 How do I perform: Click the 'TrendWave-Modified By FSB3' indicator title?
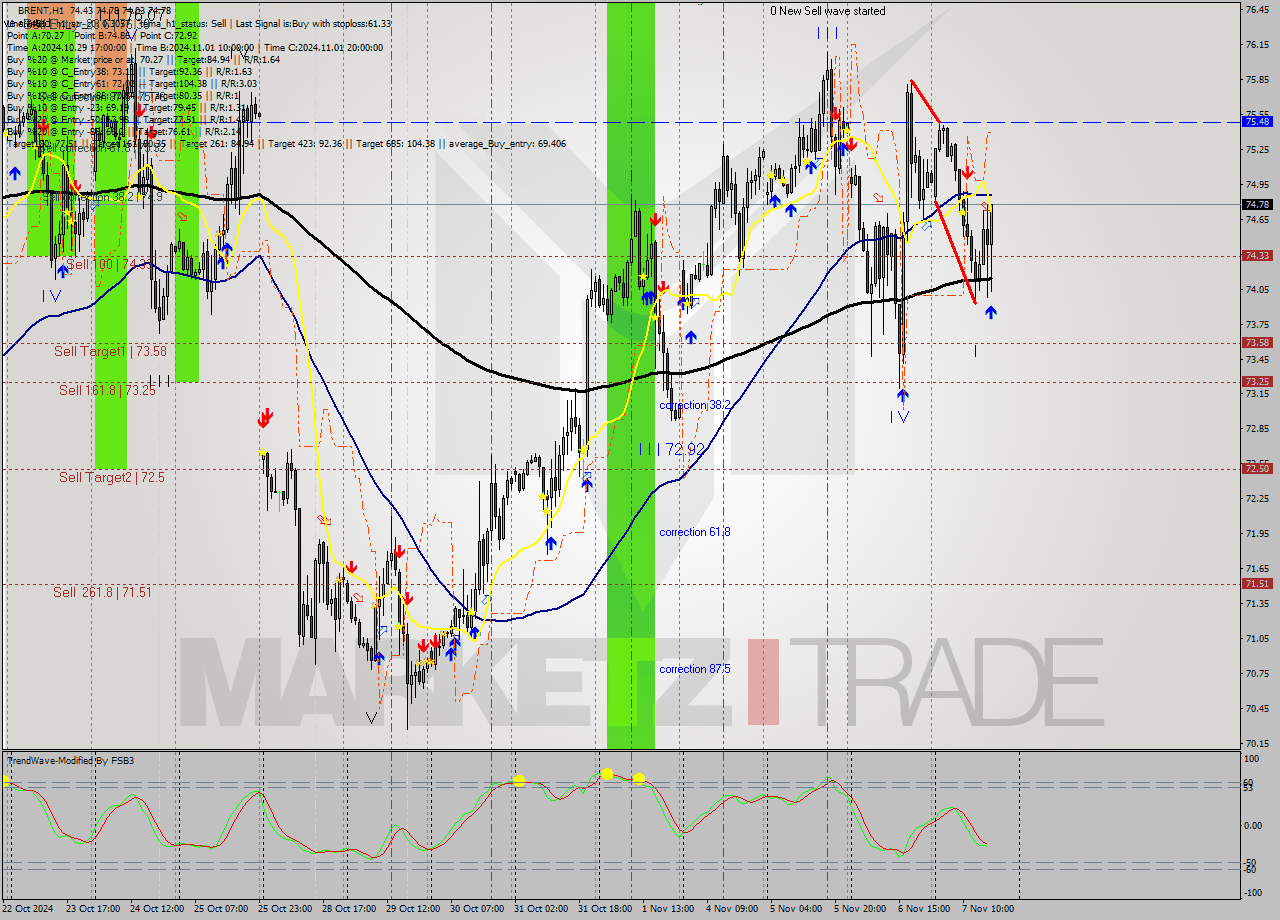(x=71, y=761)
